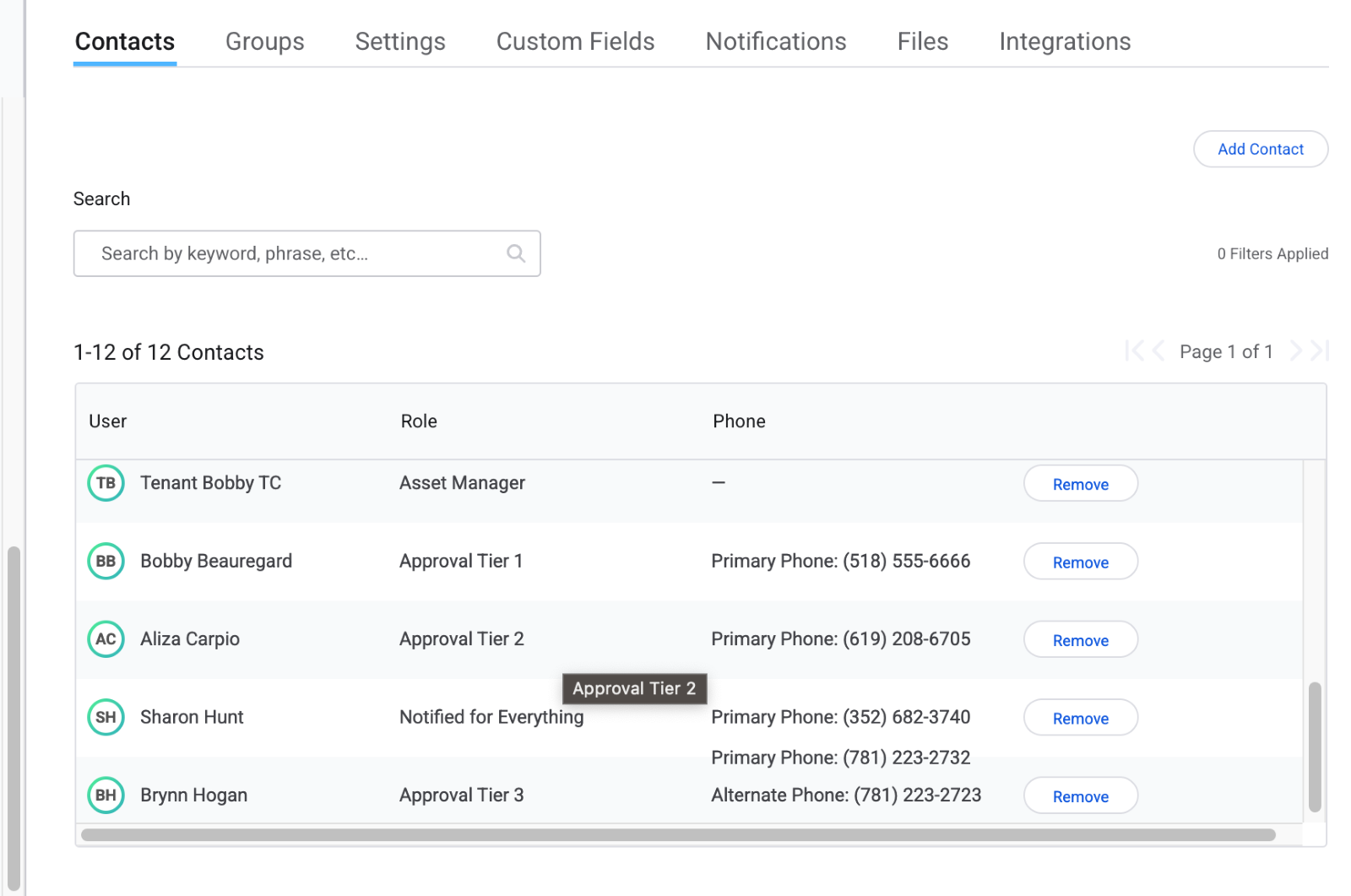The width and height of the screenshot is (1351, 896).
Task: Open the Integrations tab
Action: (1064, 41)
